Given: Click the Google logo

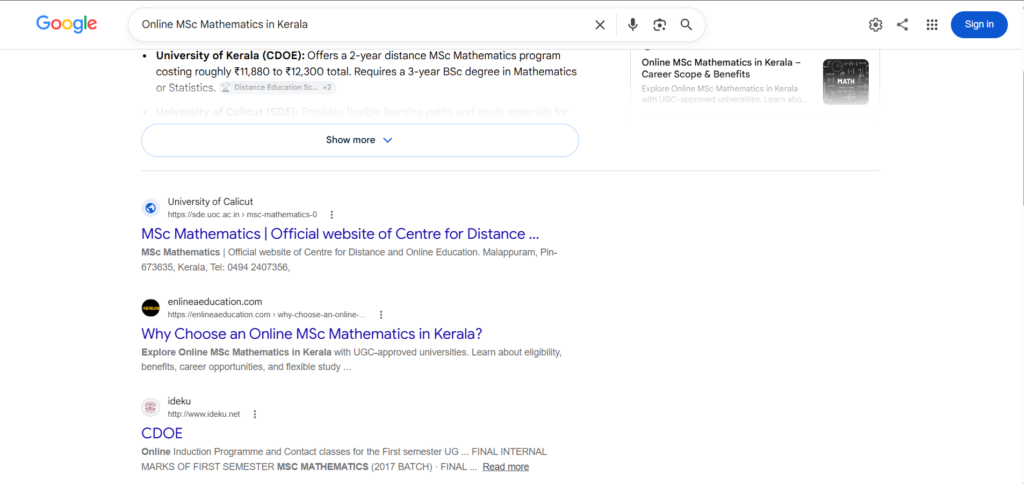Looking at the screenshot, I should click(67, 24).
